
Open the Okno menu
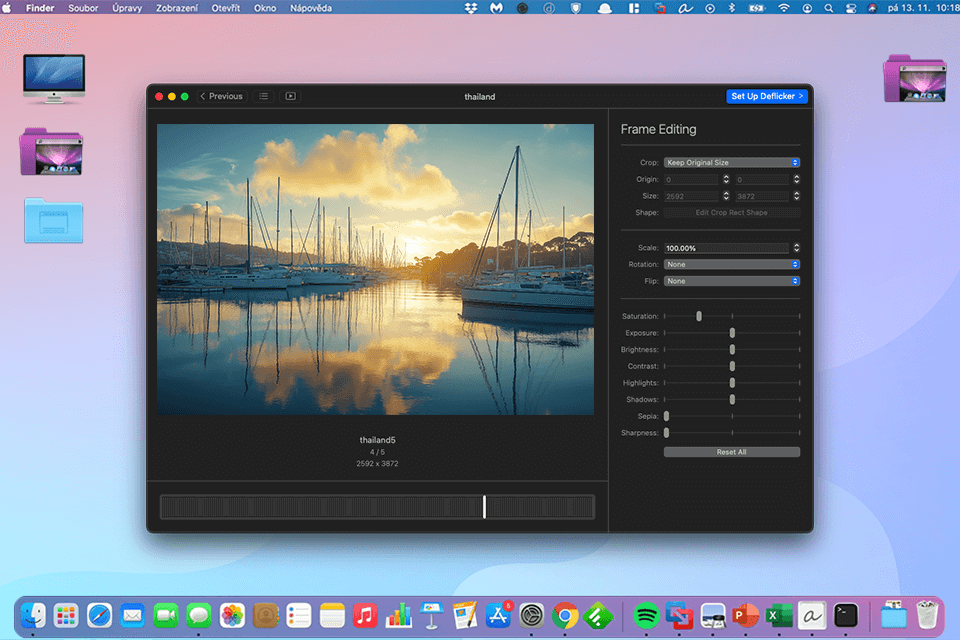(x=265, y=8)
